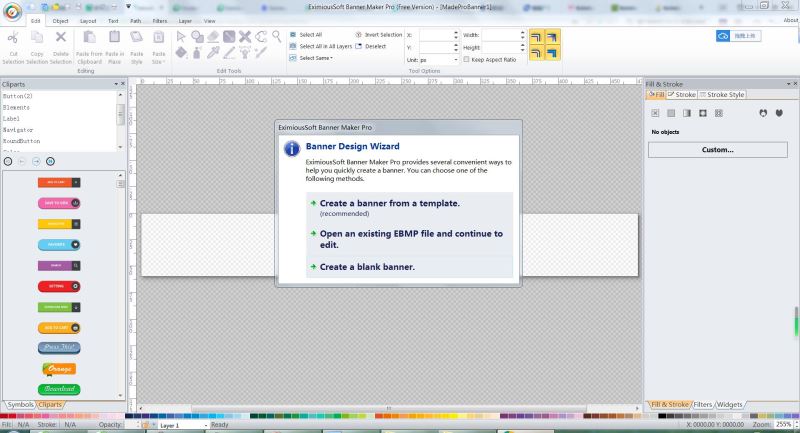Click Invert Selection in ribbon
Viewport: 800px width, 433px height.
[379, 35]
